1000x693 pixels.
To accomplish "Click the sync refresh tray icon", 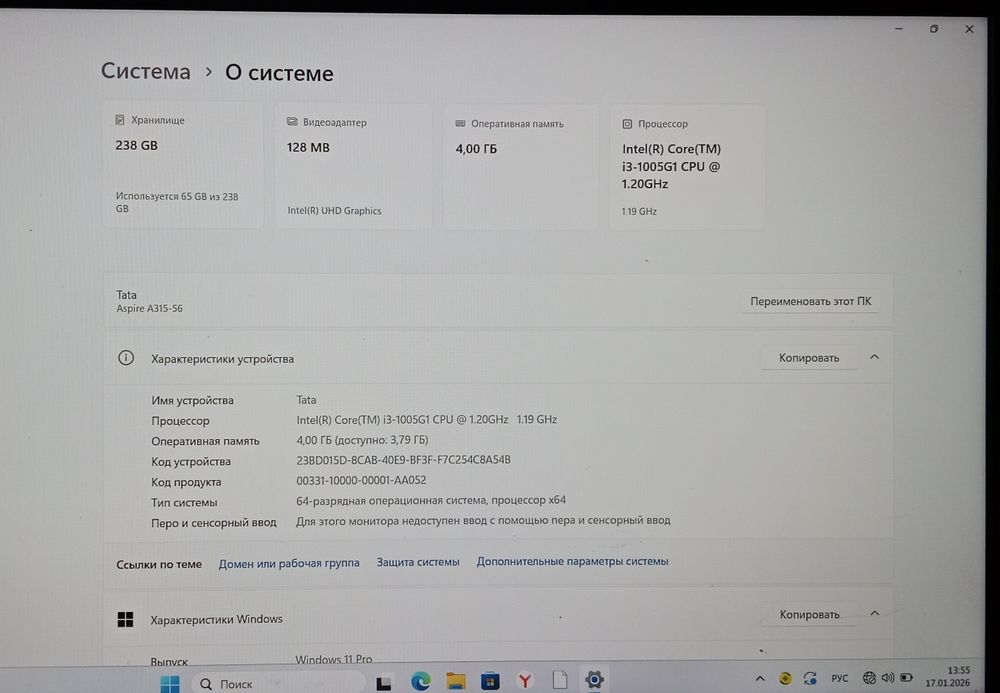I will point(810,678).
